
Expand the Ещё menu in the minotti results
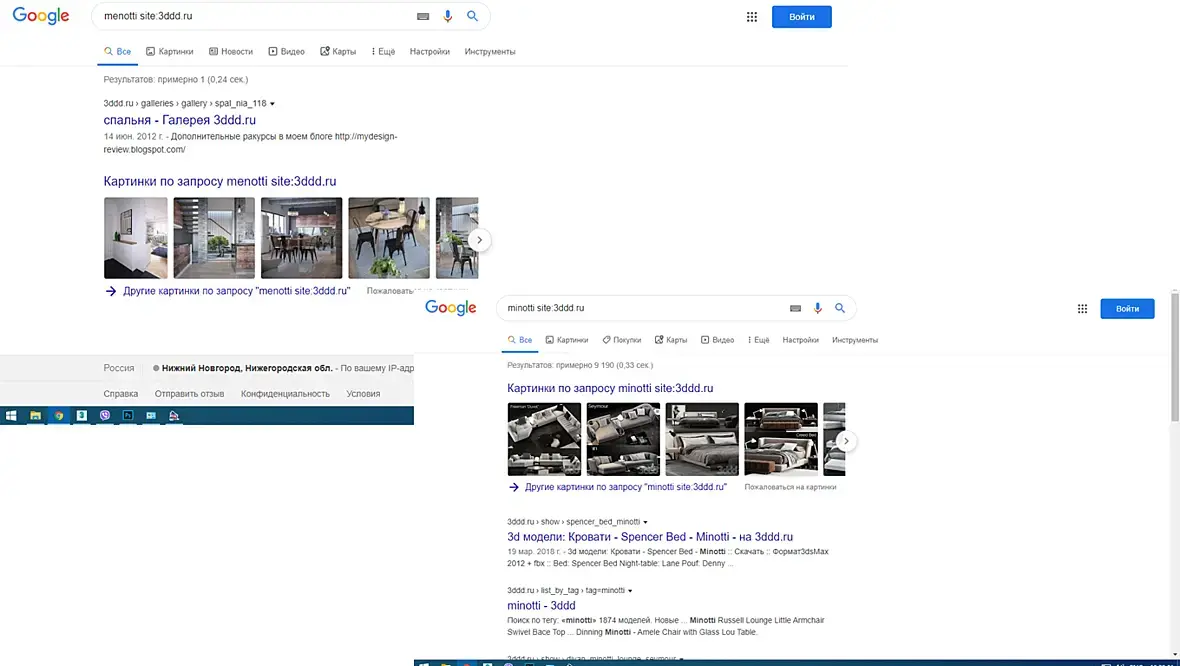[x=759, y=340]
